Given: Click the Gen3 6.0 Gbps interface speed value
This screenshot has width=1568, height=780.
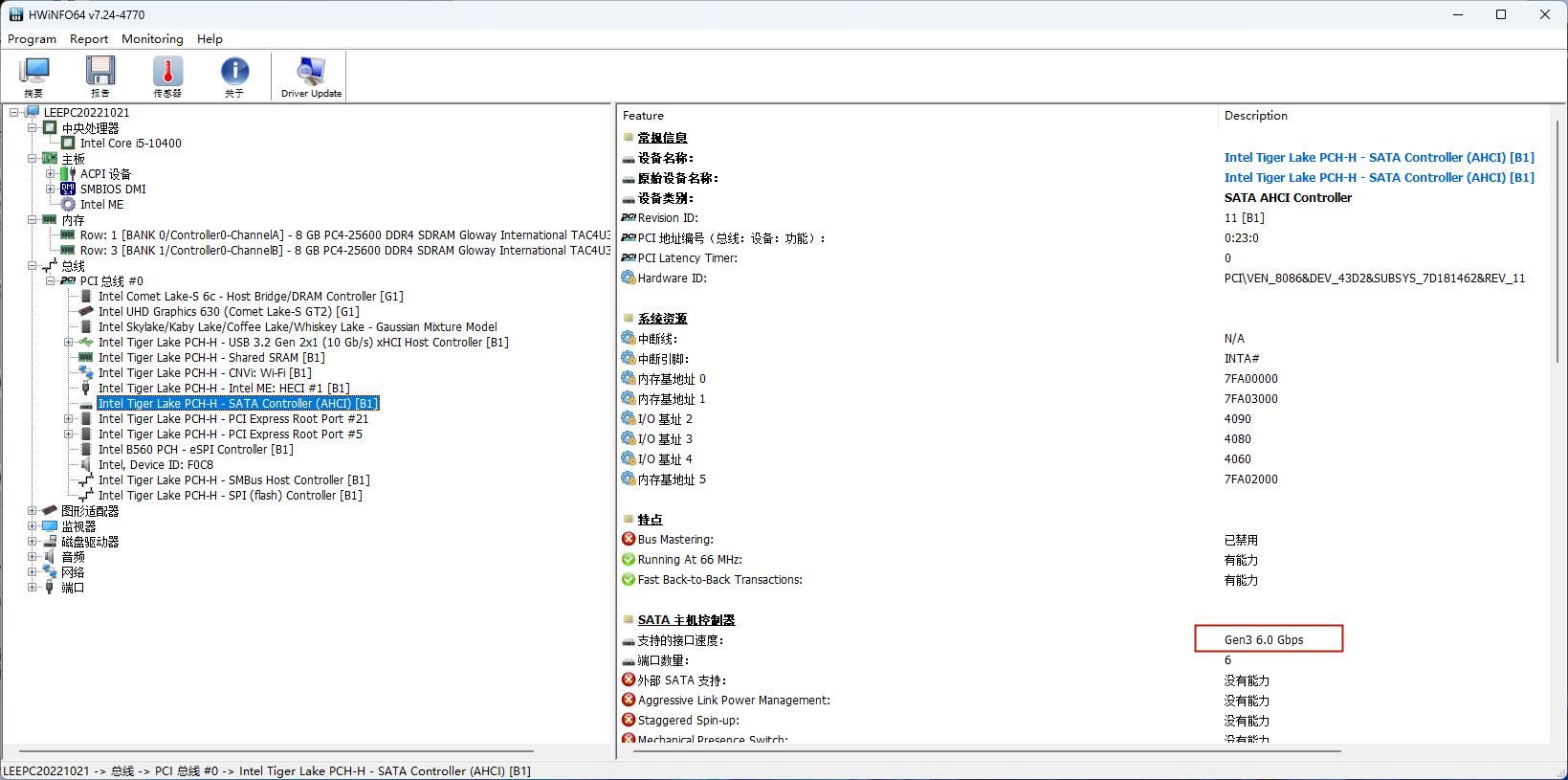Looking at the screenshot, I should (x=1264, y=640).
